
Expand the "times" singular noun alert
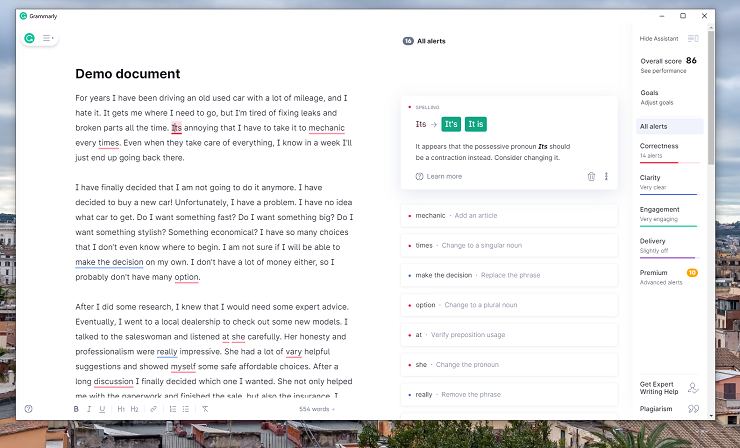click(509, 245)
